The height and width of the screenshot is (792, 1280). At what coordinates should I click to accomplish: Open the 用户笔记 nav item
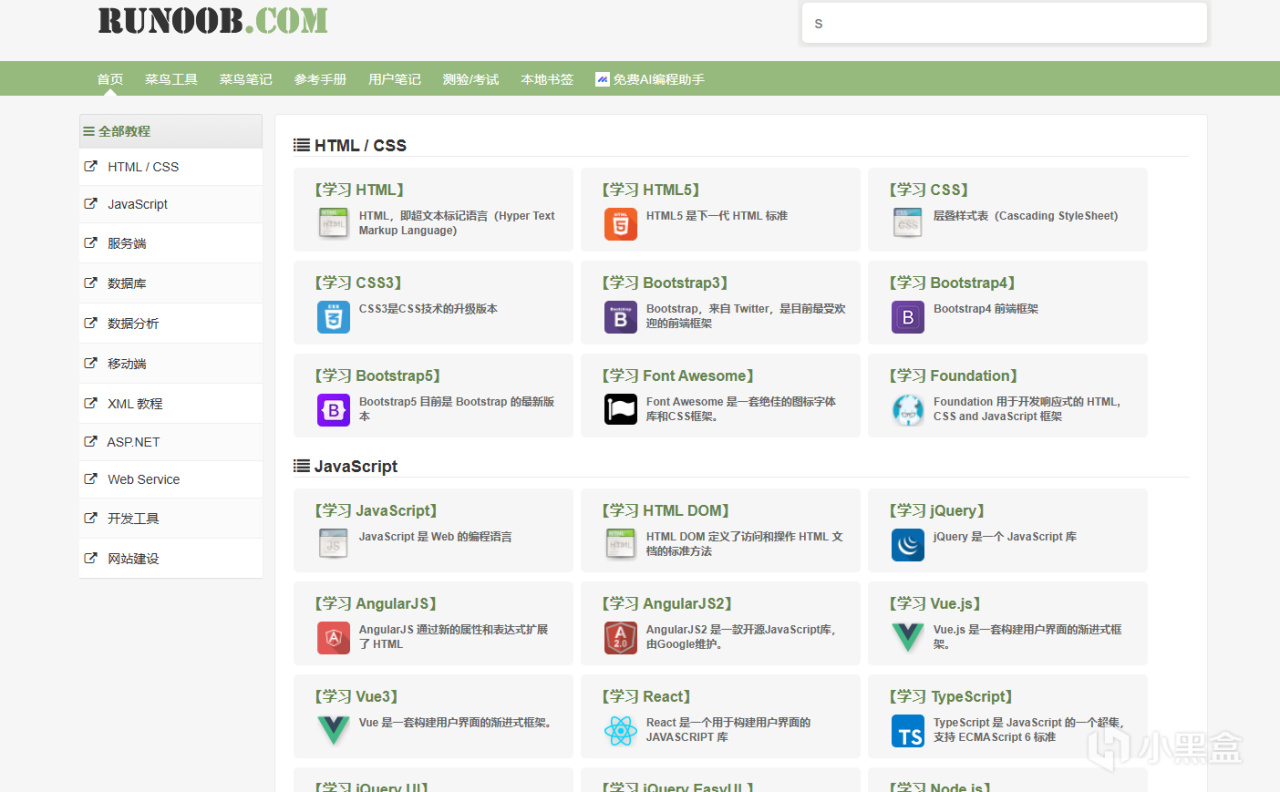pyautogui.click(x=394, y=79)
